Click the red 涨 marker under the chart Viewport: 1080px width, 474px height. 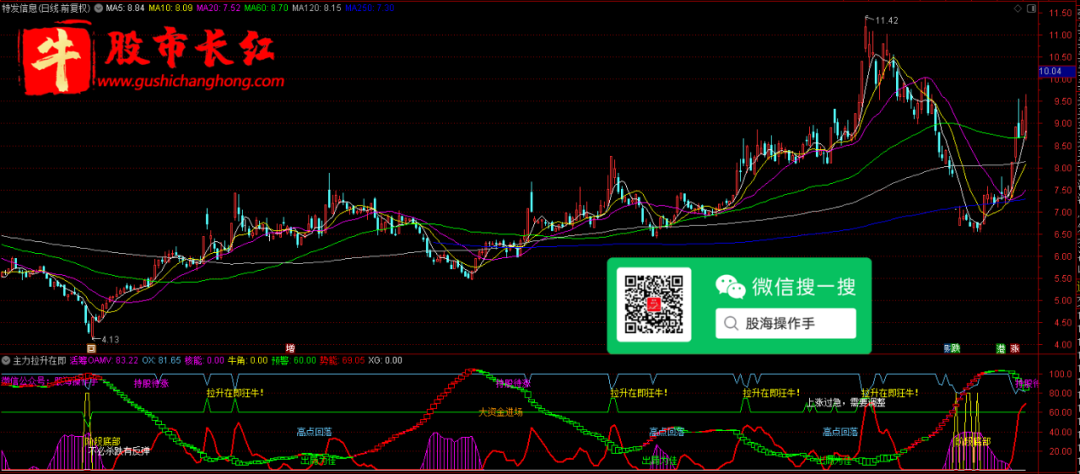tap(1015, 349)
